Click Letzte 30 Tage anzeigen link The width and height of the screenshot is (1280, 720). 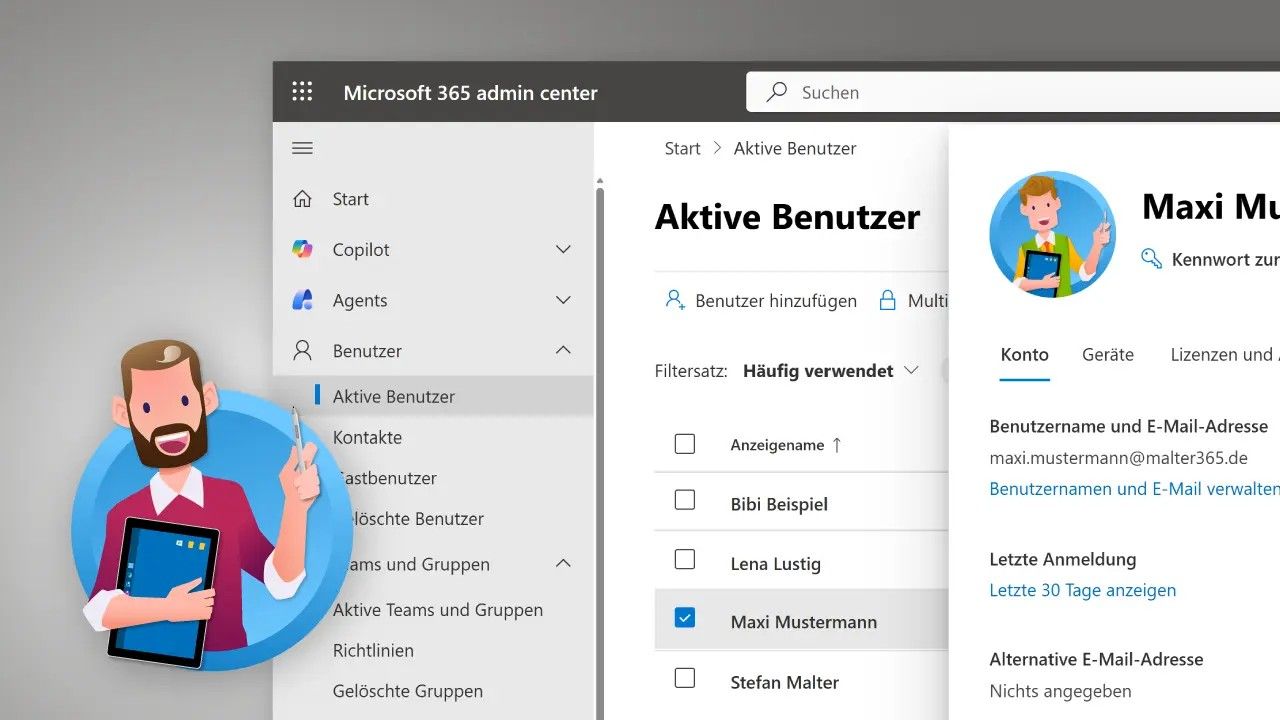tap(1082, 590)
